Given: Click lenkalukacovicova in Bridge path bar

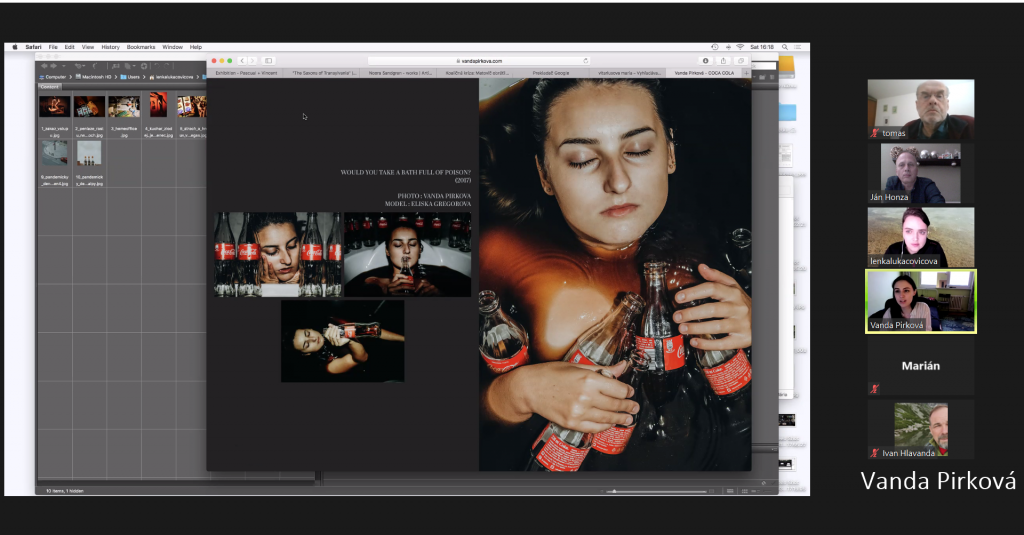Looking at the screenshot, I should point(171,77).
